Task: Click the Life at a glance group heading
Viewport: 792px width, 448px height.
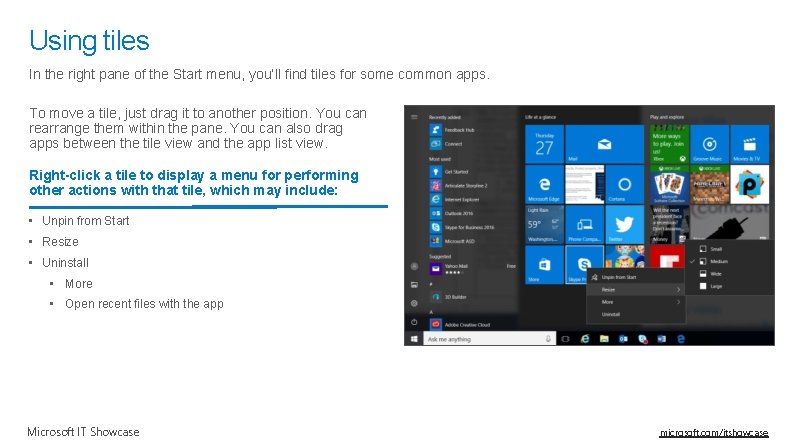Action: tap(540, 117)
